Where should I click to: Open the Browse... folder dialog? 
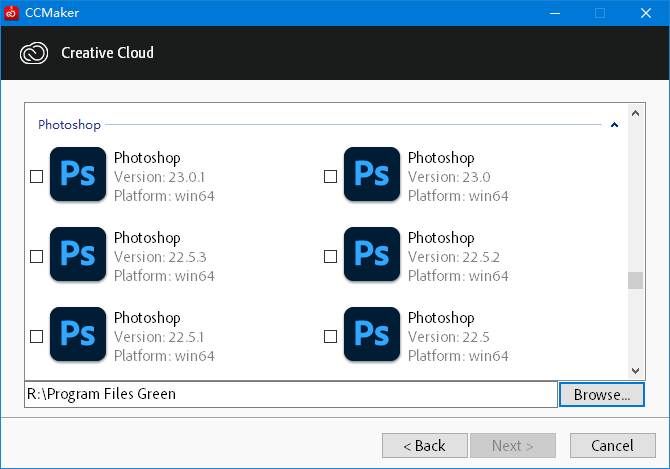tap(602, 394)
